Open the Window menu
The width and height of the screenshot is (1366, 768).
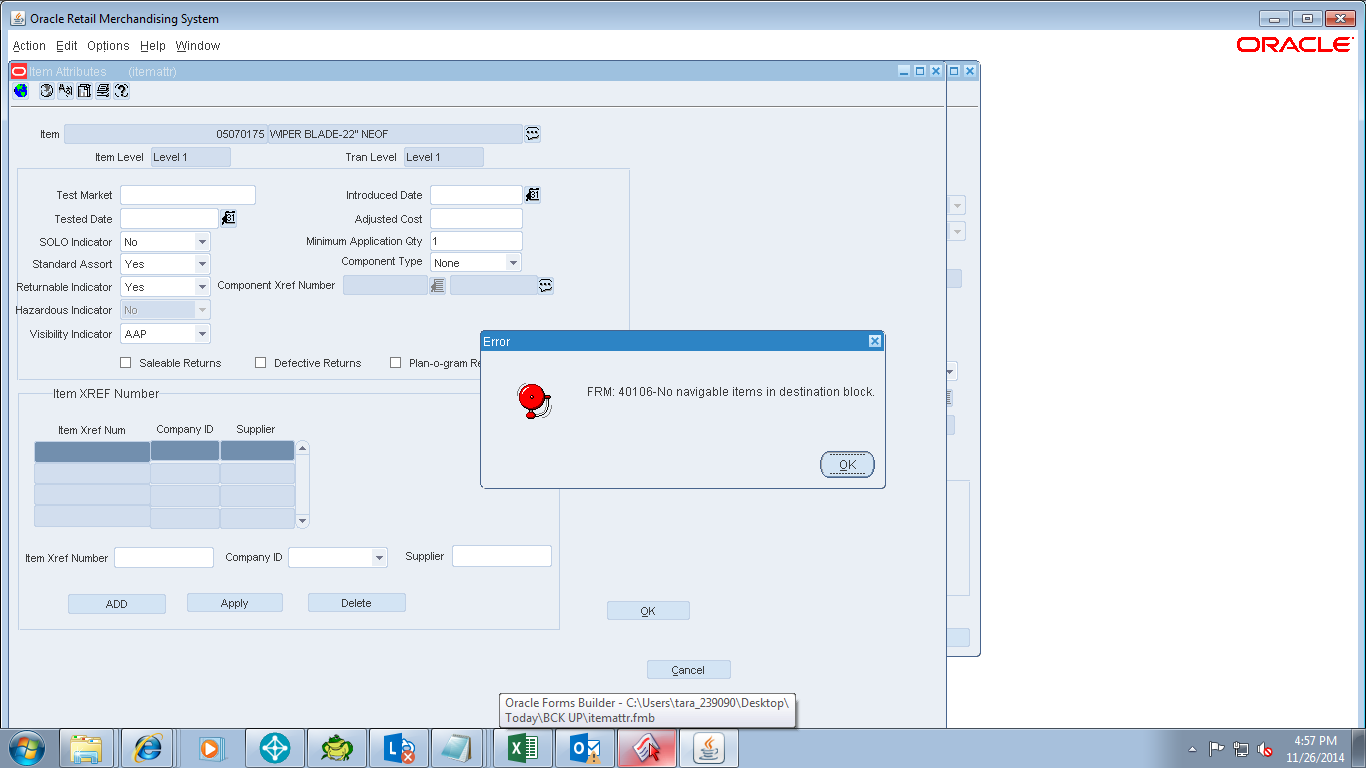[198, 46]
